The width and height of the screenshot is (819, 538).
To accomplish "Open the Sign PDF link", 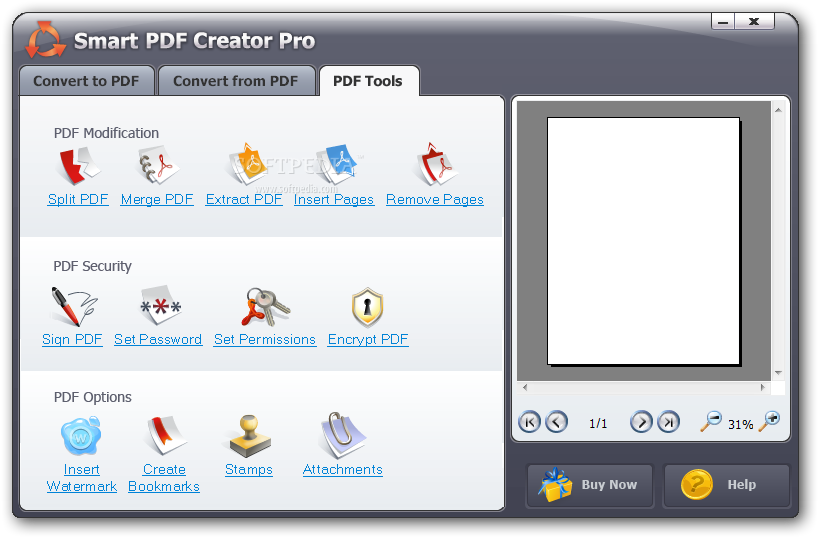I will click(72, 340).
